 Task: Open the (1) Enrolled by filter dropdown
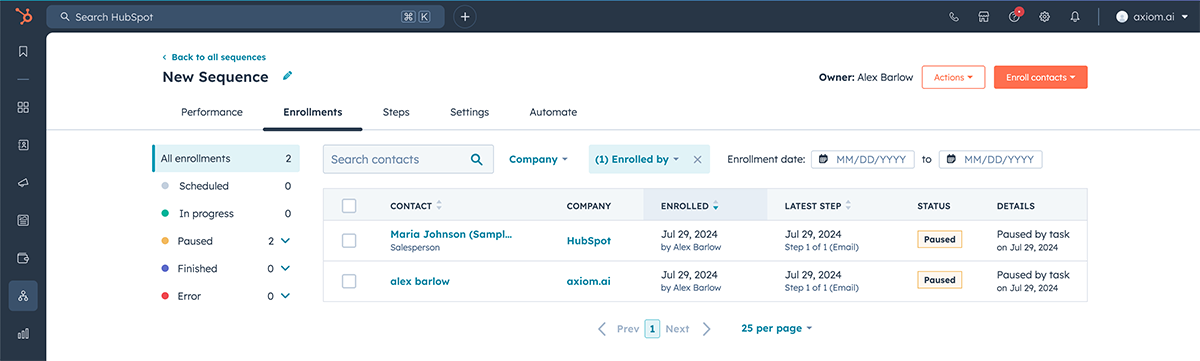pyautogui.click(x=637, y=159)
